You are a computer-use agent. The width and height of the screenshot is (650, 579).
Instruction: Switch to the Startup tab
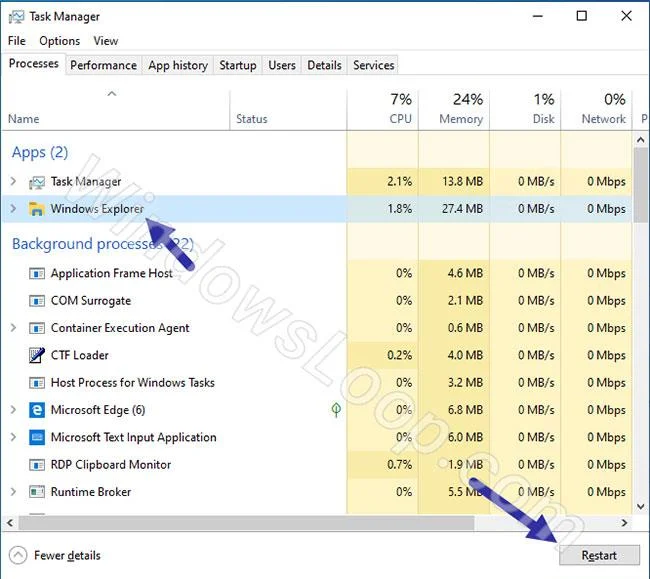click(x=238, y=65)
